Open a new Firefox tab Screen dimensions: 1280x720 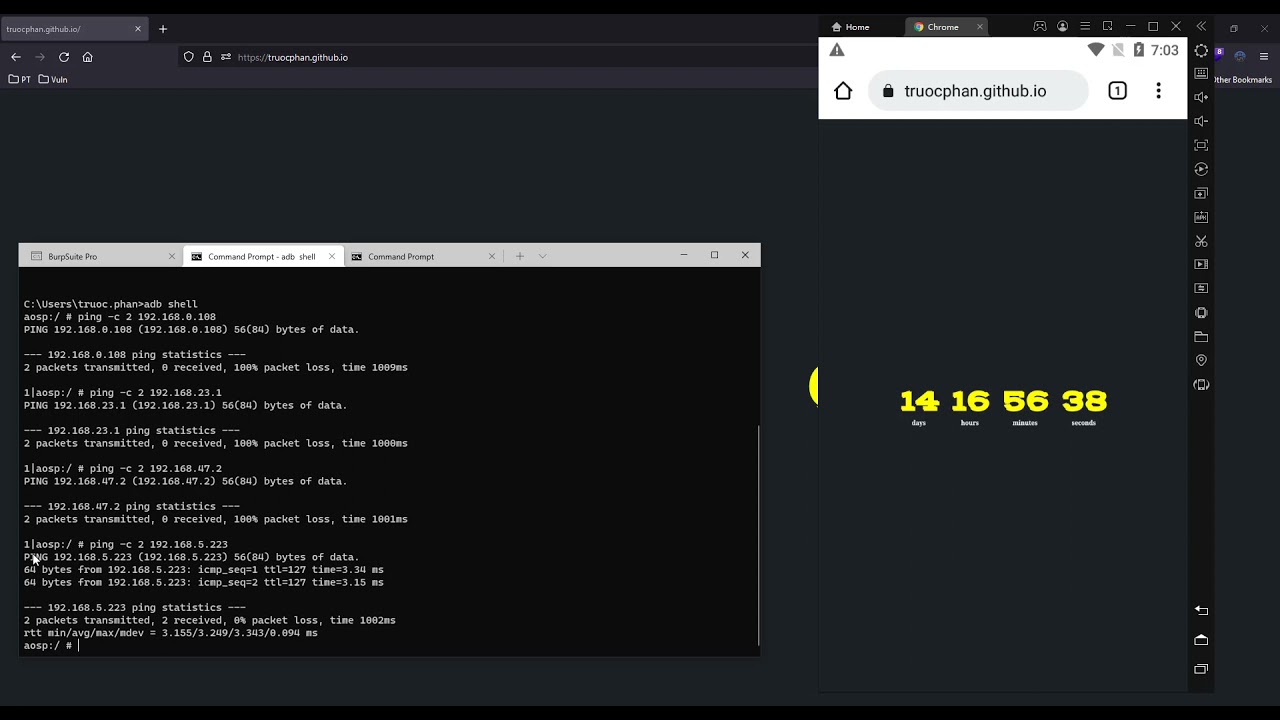pyautogui.click(x=163, y=29)
